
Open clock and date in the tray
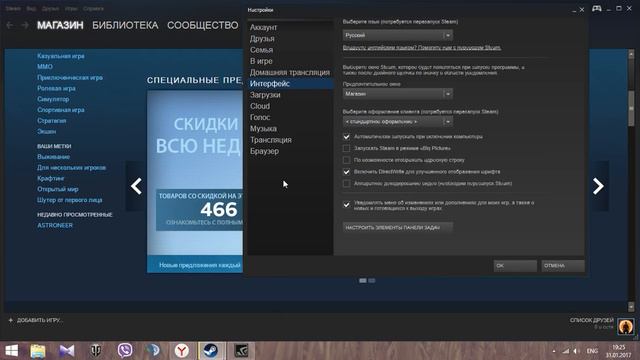click(x=619, y=351)
